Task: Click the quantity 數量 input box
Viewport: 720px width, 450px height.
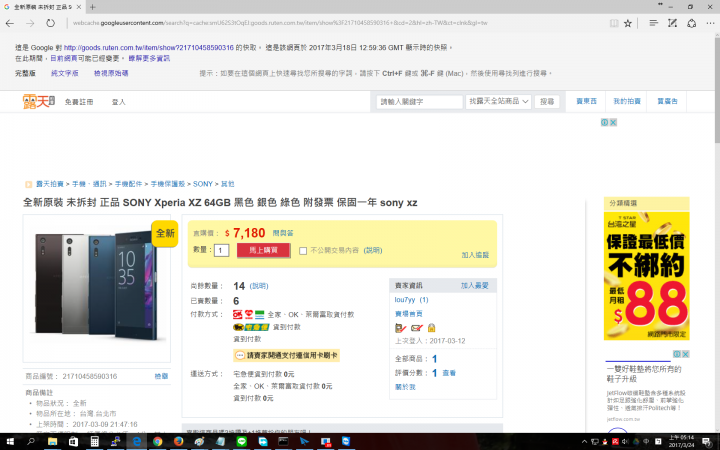Action: pyautogui.click(x=221, y=250)
